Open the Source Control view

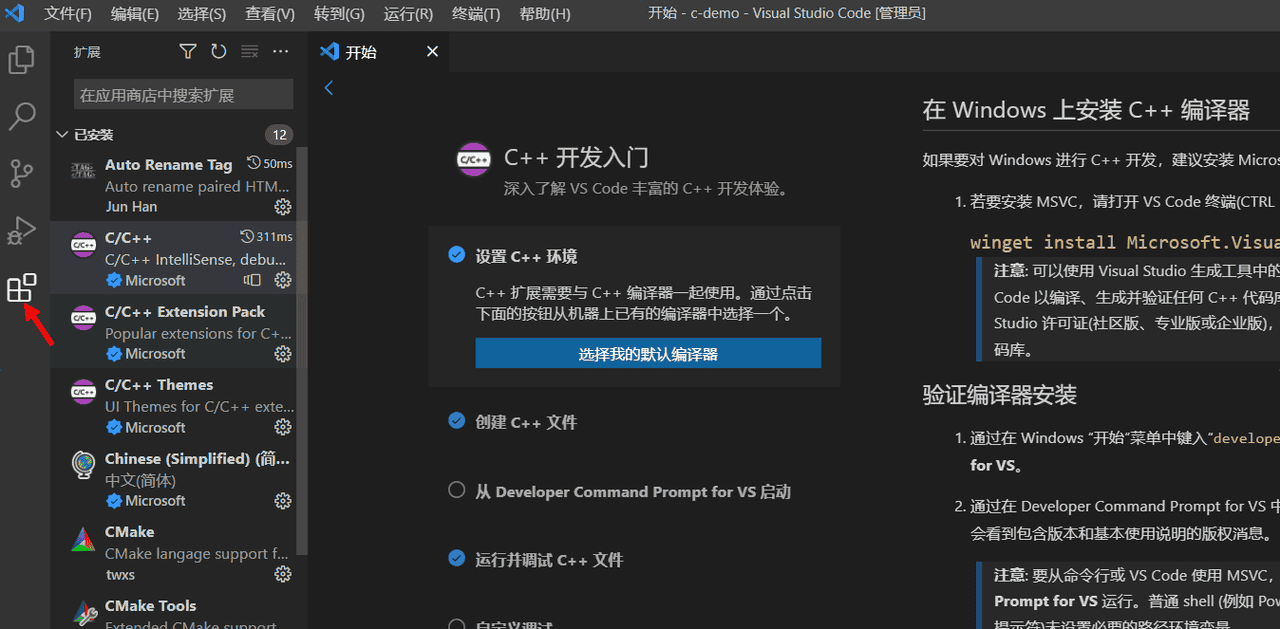tap(21, 173)
